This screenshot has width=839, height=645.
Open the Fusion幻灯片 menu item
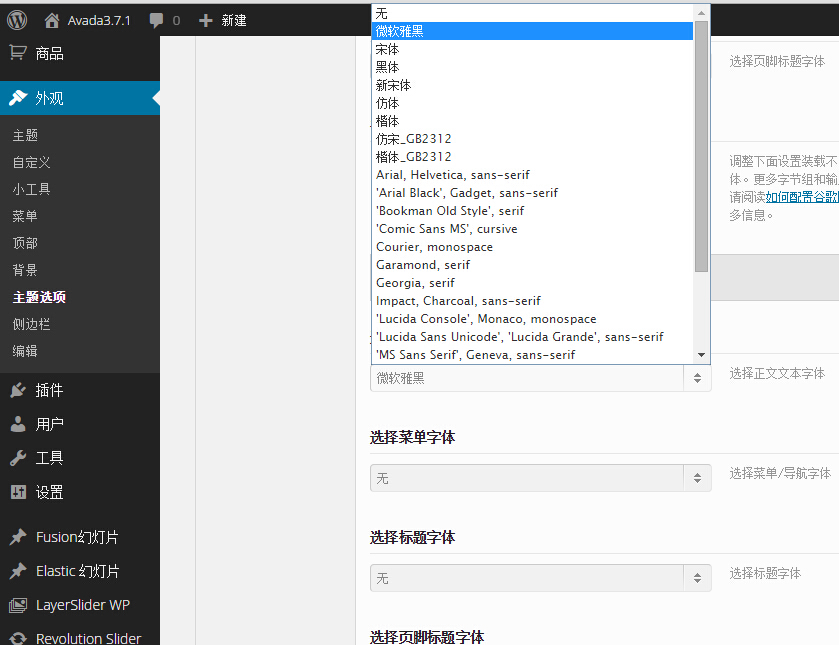click(77, 537)
